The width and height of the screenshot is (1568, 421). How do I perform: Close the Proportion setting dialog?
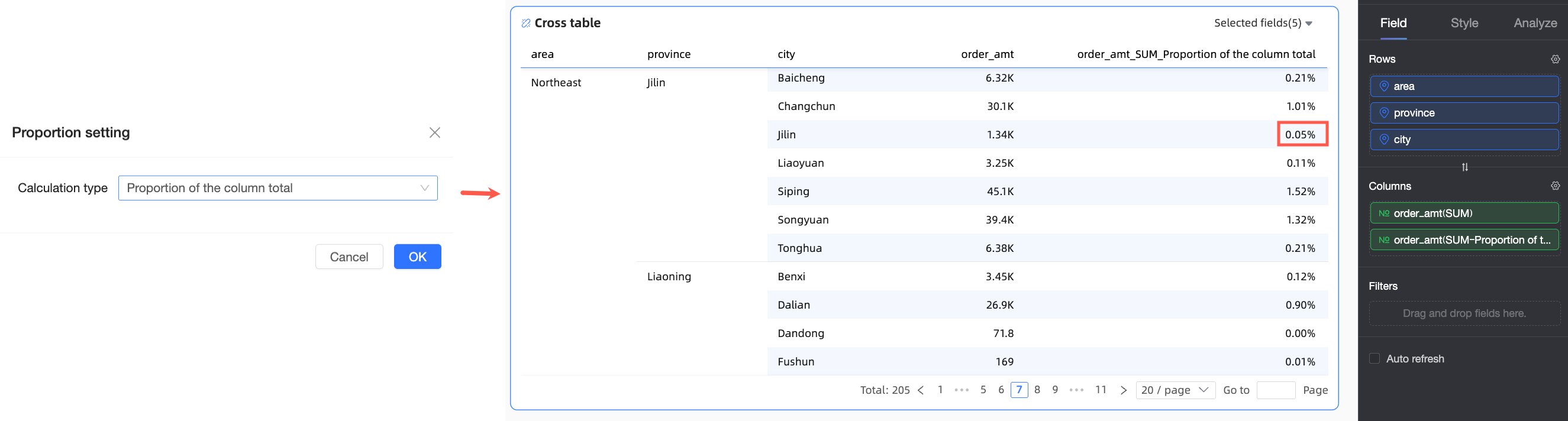[x=434, y=132]
